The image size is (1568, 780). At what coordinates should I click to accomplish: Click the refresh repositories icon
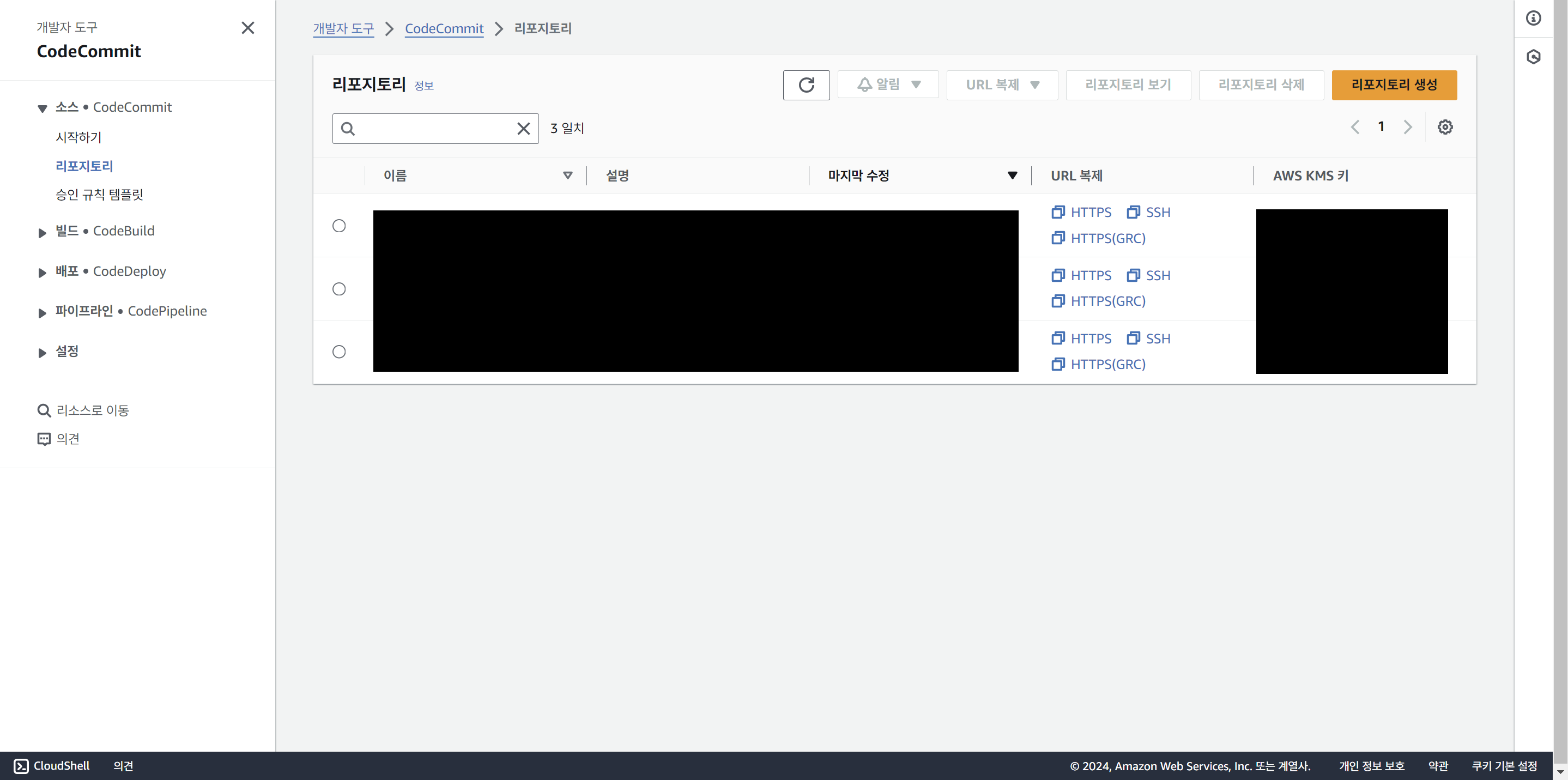pos(807,85)
